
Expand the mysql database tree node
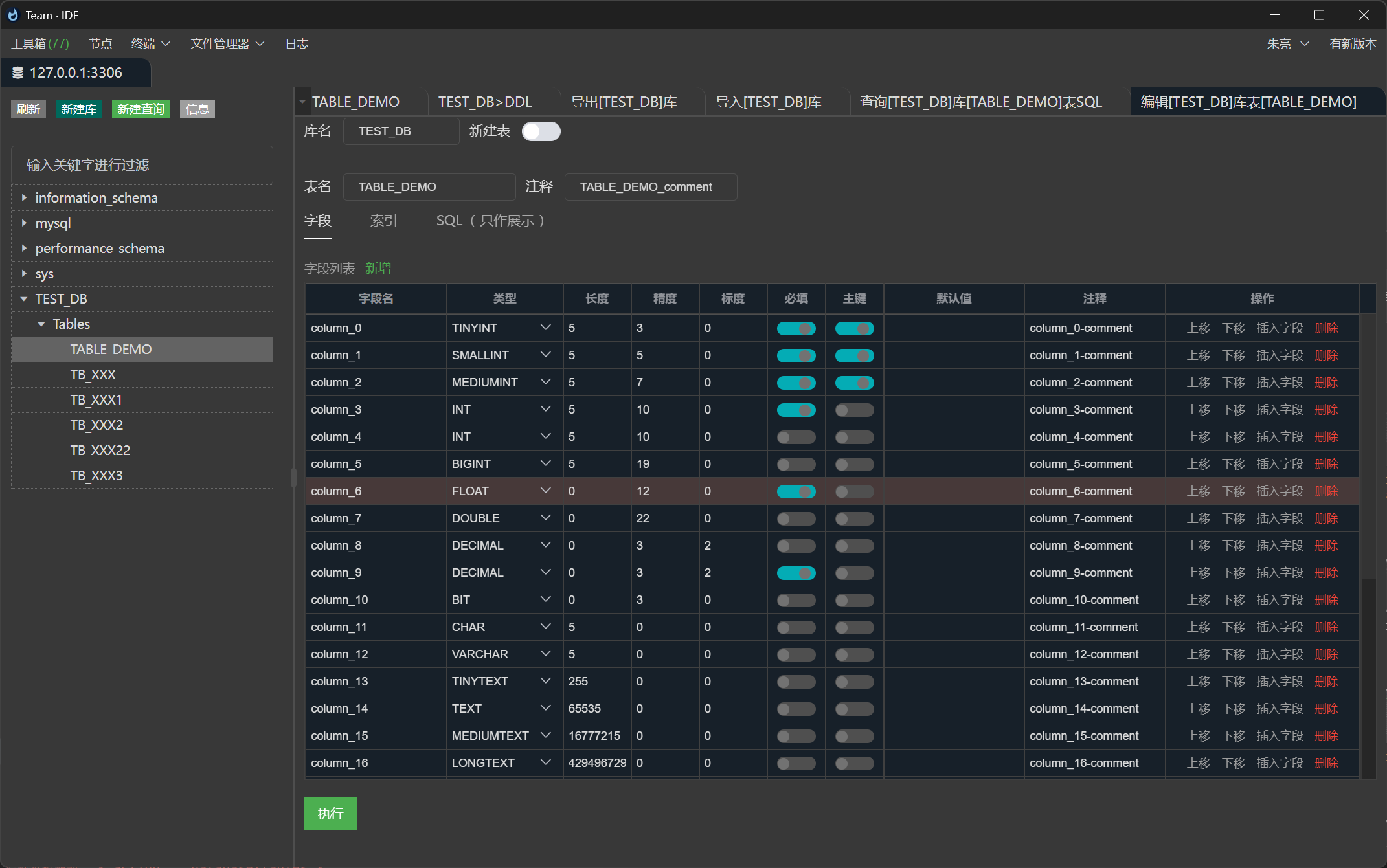24,223
